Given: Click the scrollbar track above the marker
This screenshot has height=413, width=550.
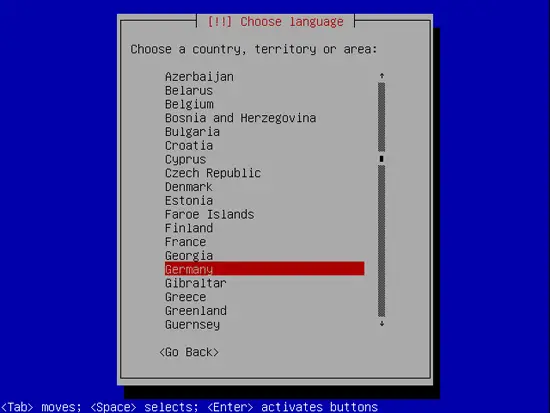Looking at the screenshot, I should tap(382, 117).
